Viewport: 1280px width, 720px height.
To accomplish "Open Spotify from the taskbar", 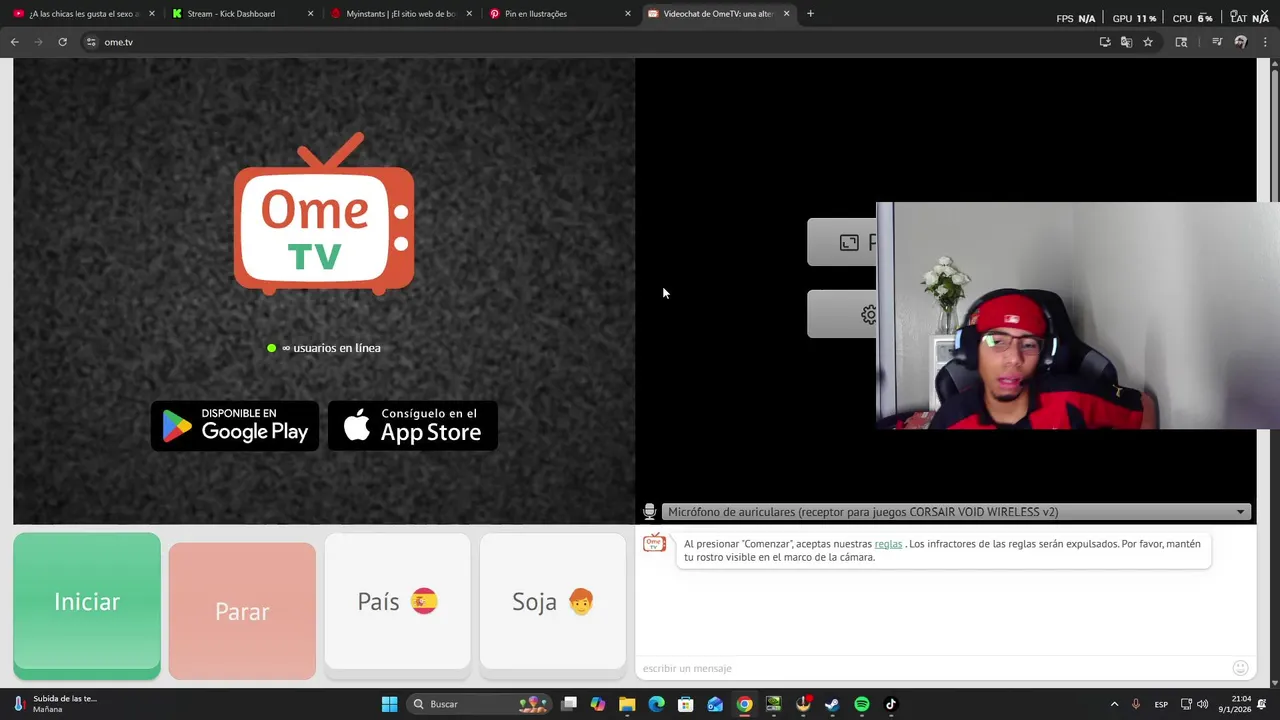I will [862, 704].
